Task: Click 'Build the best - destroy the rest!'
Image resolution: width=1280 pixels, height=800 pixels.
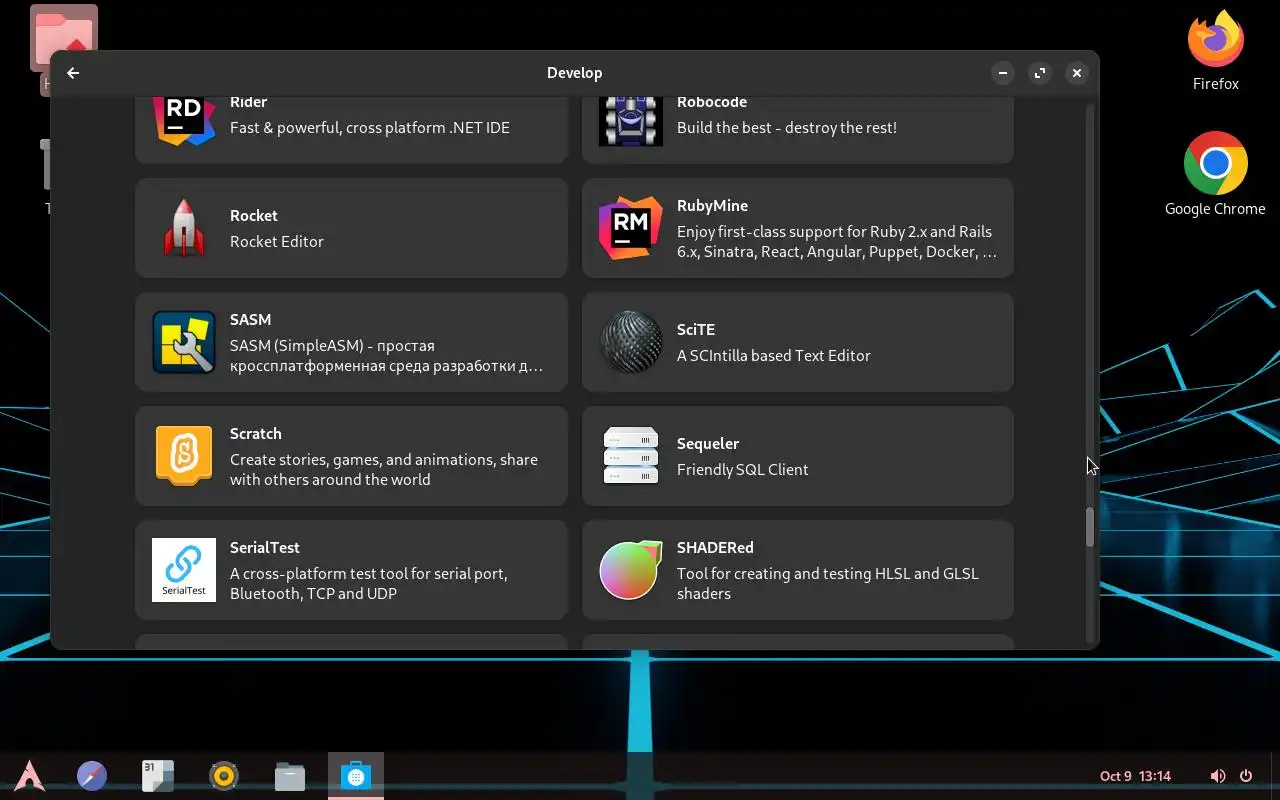Action: pyautogui.click(x=787, y=127)
